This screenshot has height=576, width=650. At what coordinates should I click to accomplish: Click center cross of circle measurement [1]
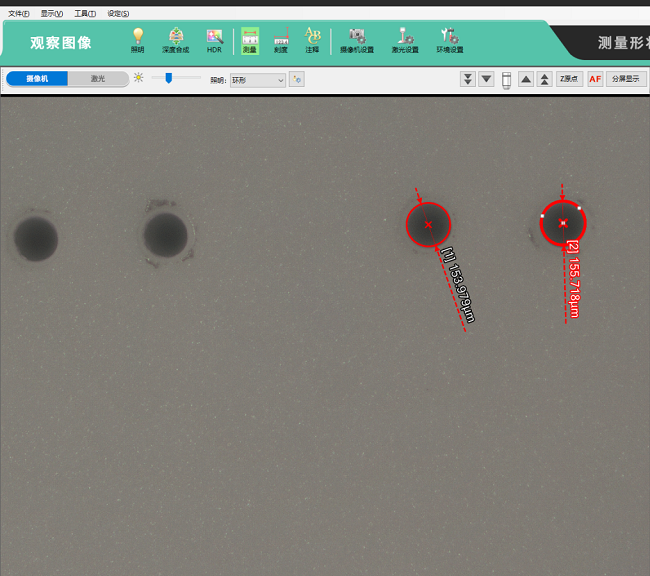(428, 225)
